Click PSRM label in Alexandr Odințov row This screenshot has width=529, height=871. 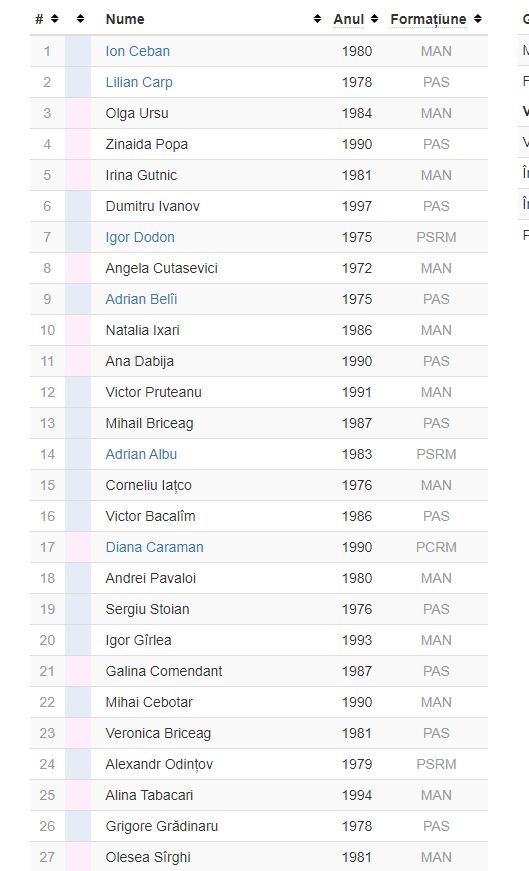[x=436, y=764]
